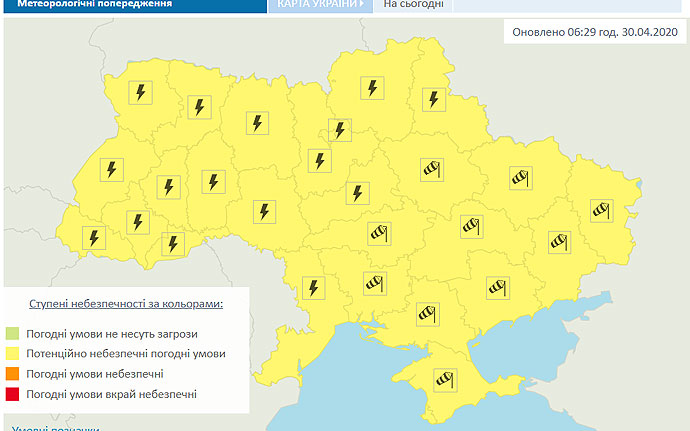Click the thunderstorm icon on Volyn region
690x431 pixels.
coord(141,93)
